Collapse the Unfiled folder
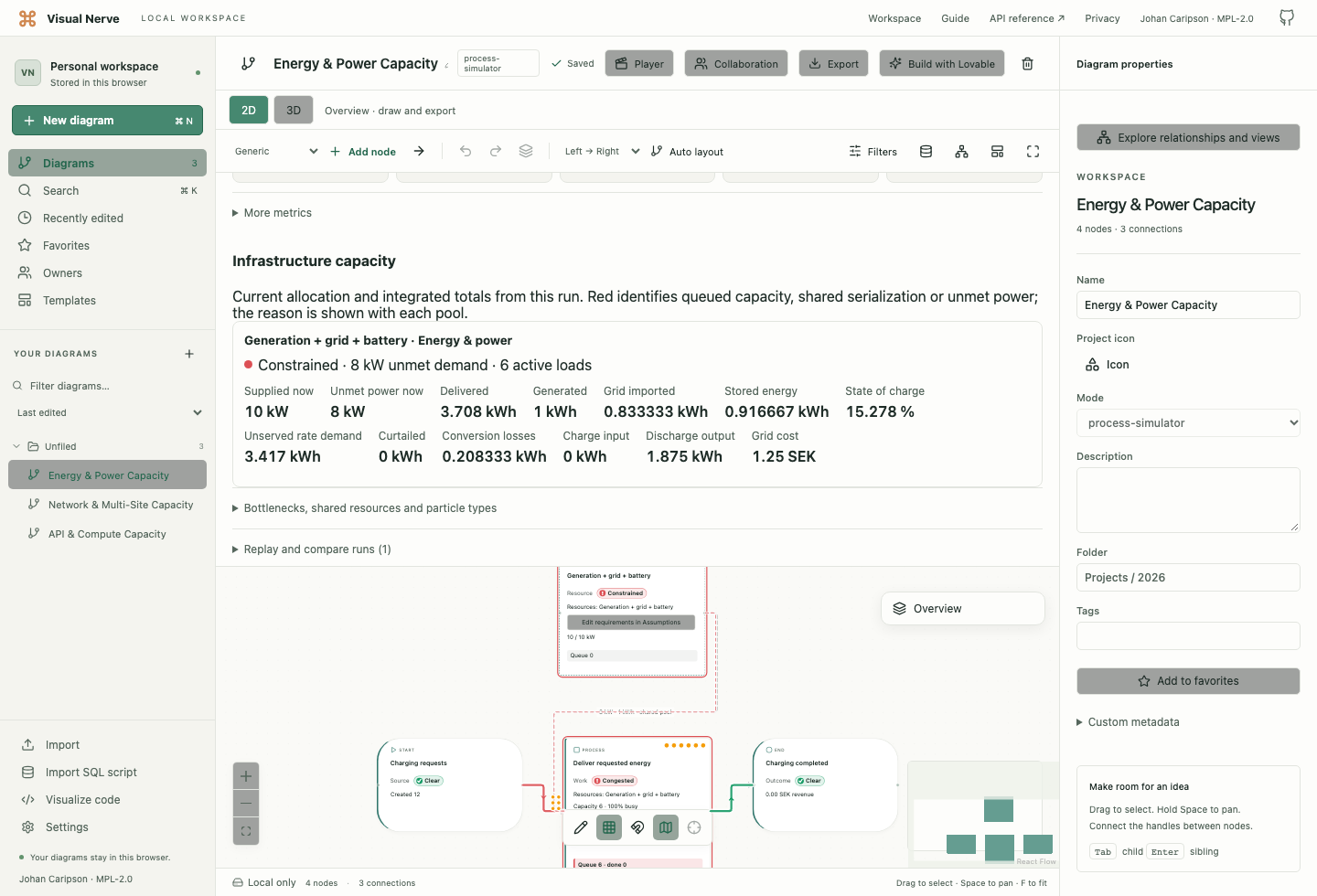Viewport: 1317px width, 896px height. point(107,446)
